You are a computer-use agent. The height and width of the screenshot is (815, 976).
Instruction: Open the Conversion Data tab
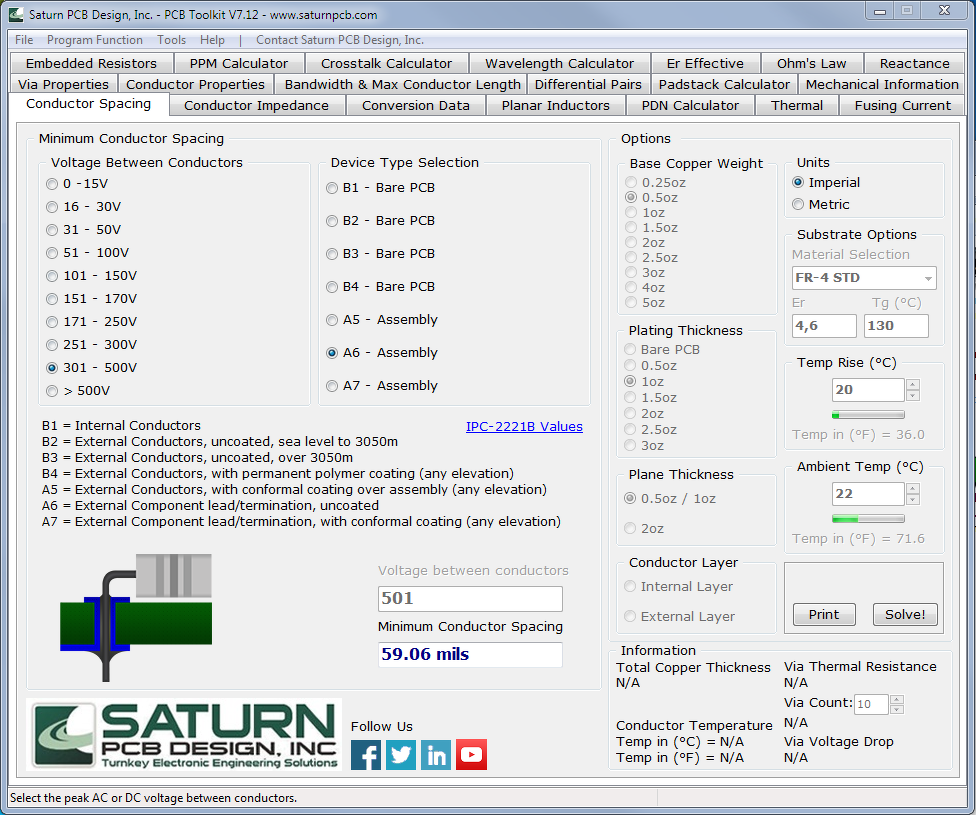coord(416,105)
